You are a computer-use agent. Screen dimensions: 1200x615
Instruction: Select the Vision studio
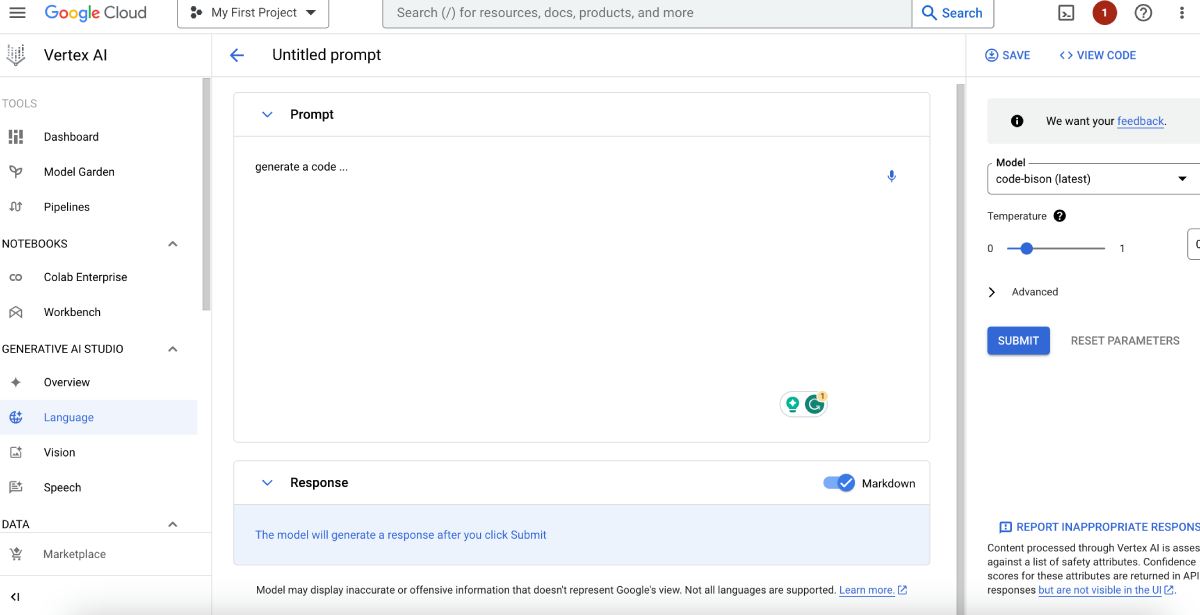click(60, 452)
